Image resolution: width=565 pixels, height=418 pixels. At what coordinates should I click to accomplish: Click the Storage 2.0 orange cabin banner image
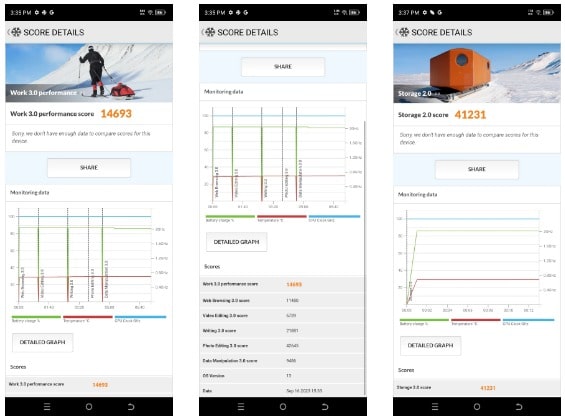click(477, 73)
